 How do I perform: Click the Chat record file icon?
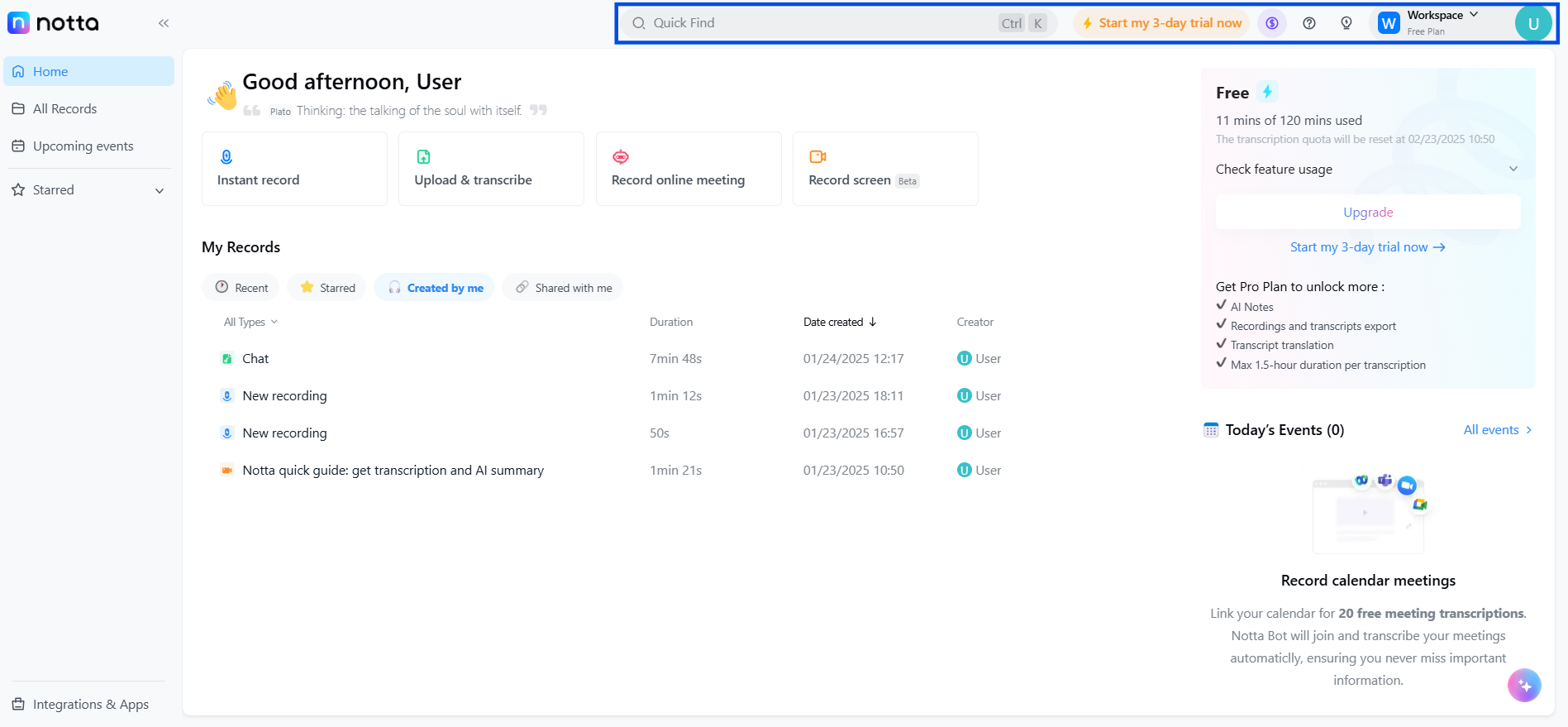click(x=226, y=358)
